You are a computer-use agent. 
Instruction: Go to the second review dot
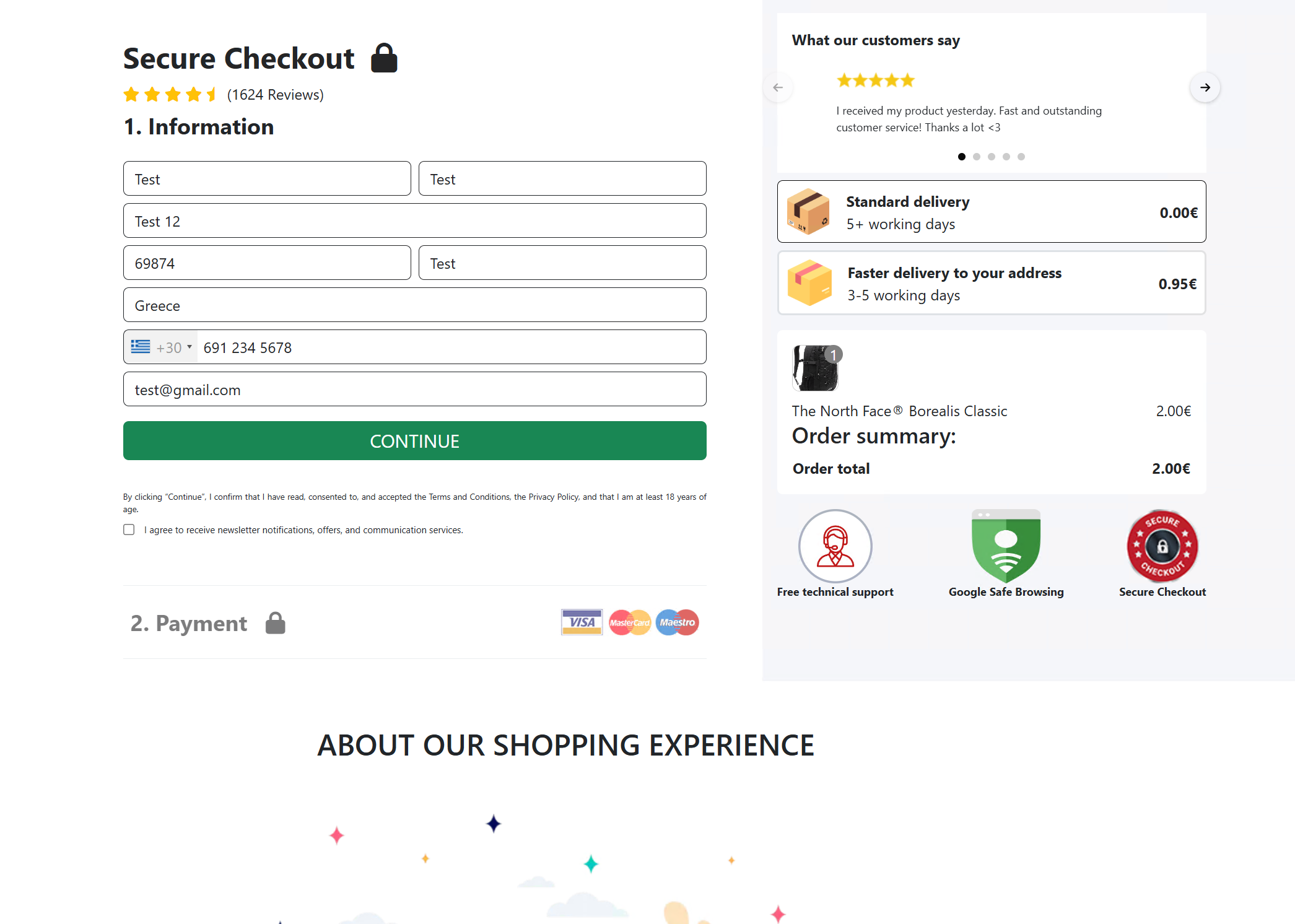point(977,157)
